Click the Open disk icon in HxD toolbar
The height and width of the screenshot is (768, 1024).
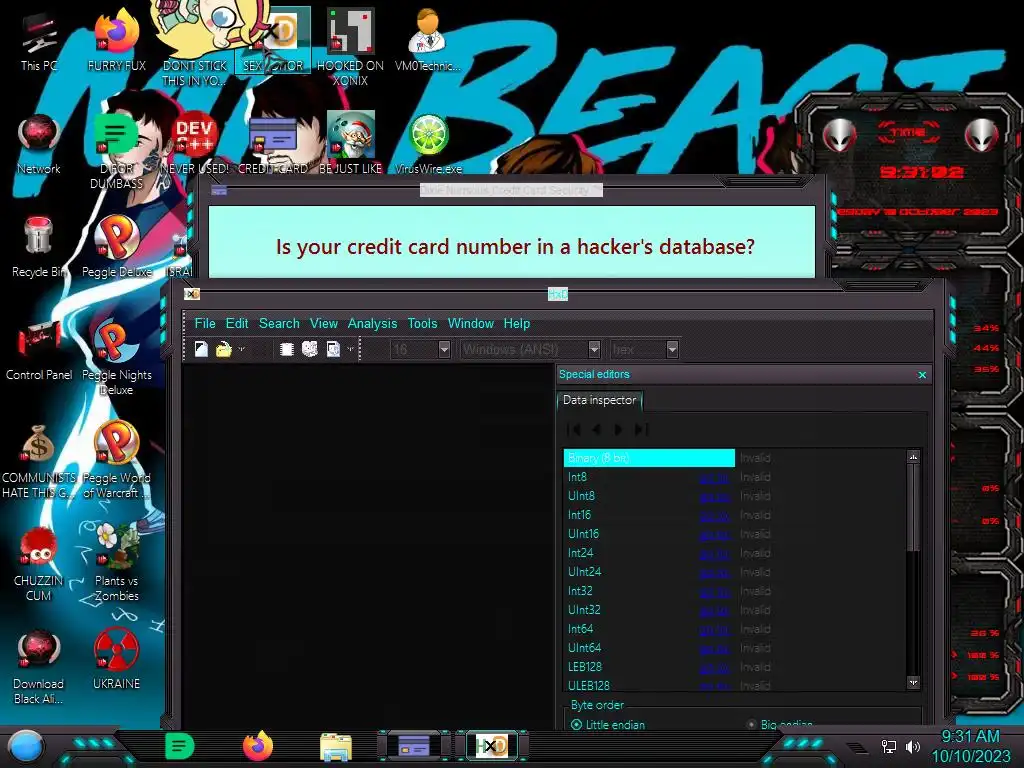(310, 349)
